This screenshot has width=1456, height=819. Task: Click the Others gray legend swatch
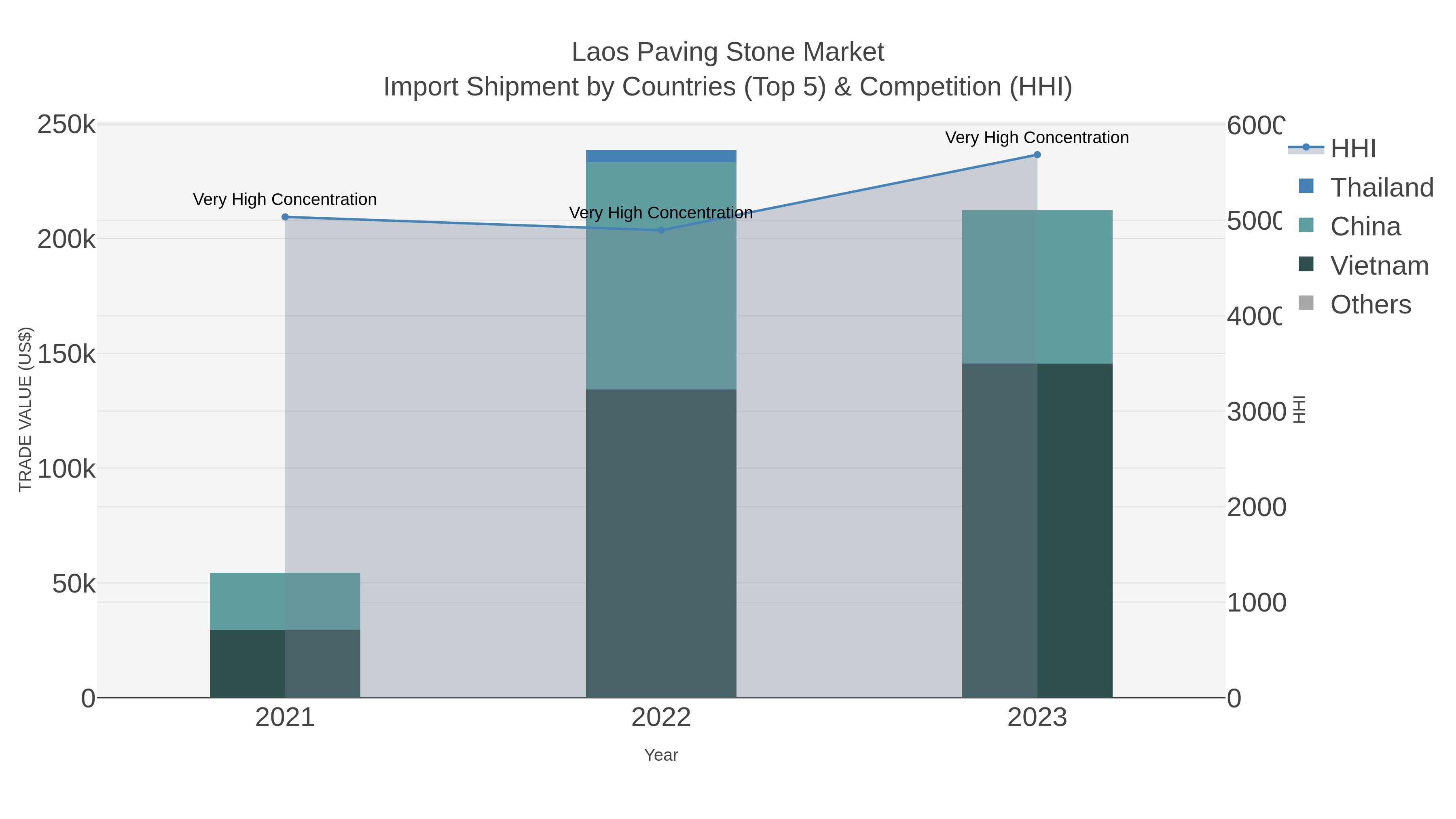[1306, 303]
